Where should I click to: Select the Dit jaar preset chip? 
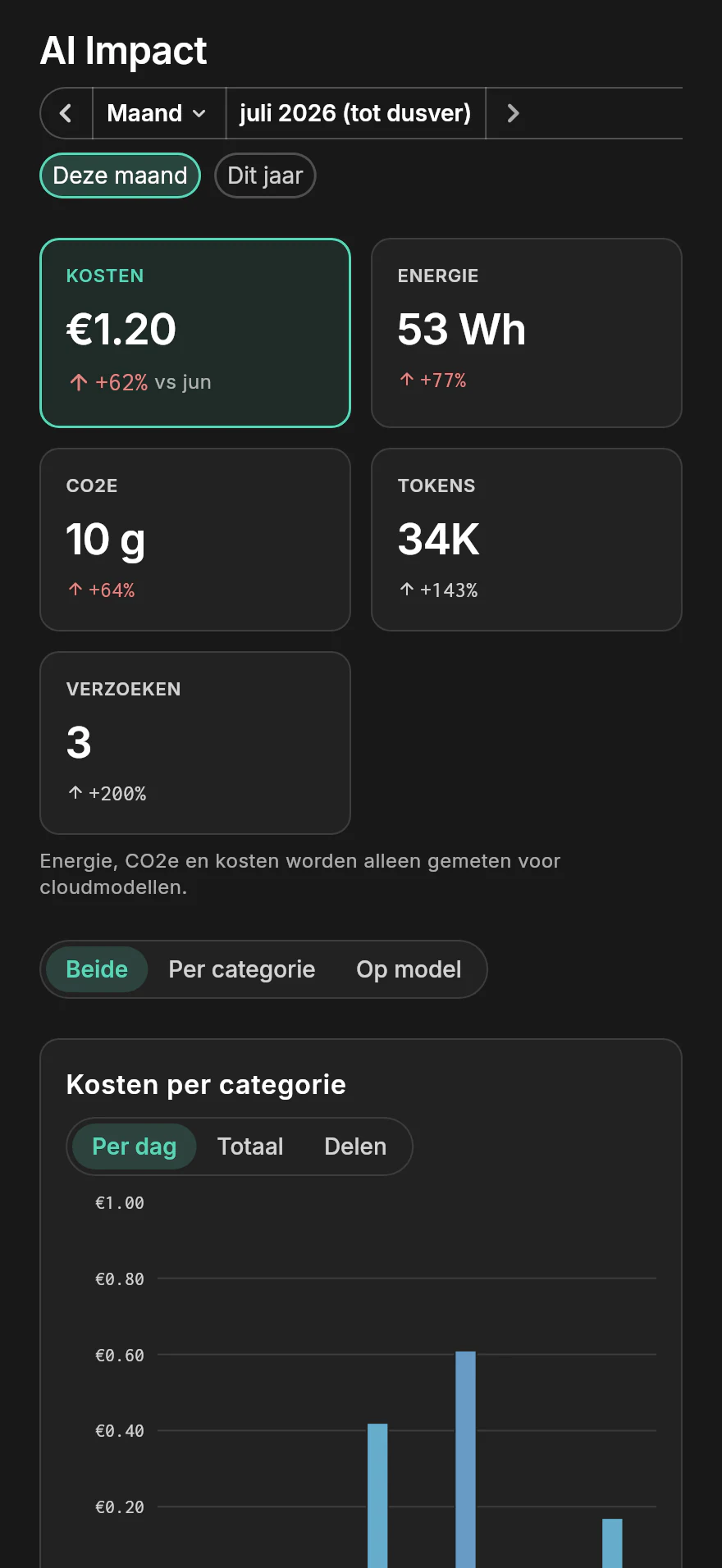(x=265, y=175)
